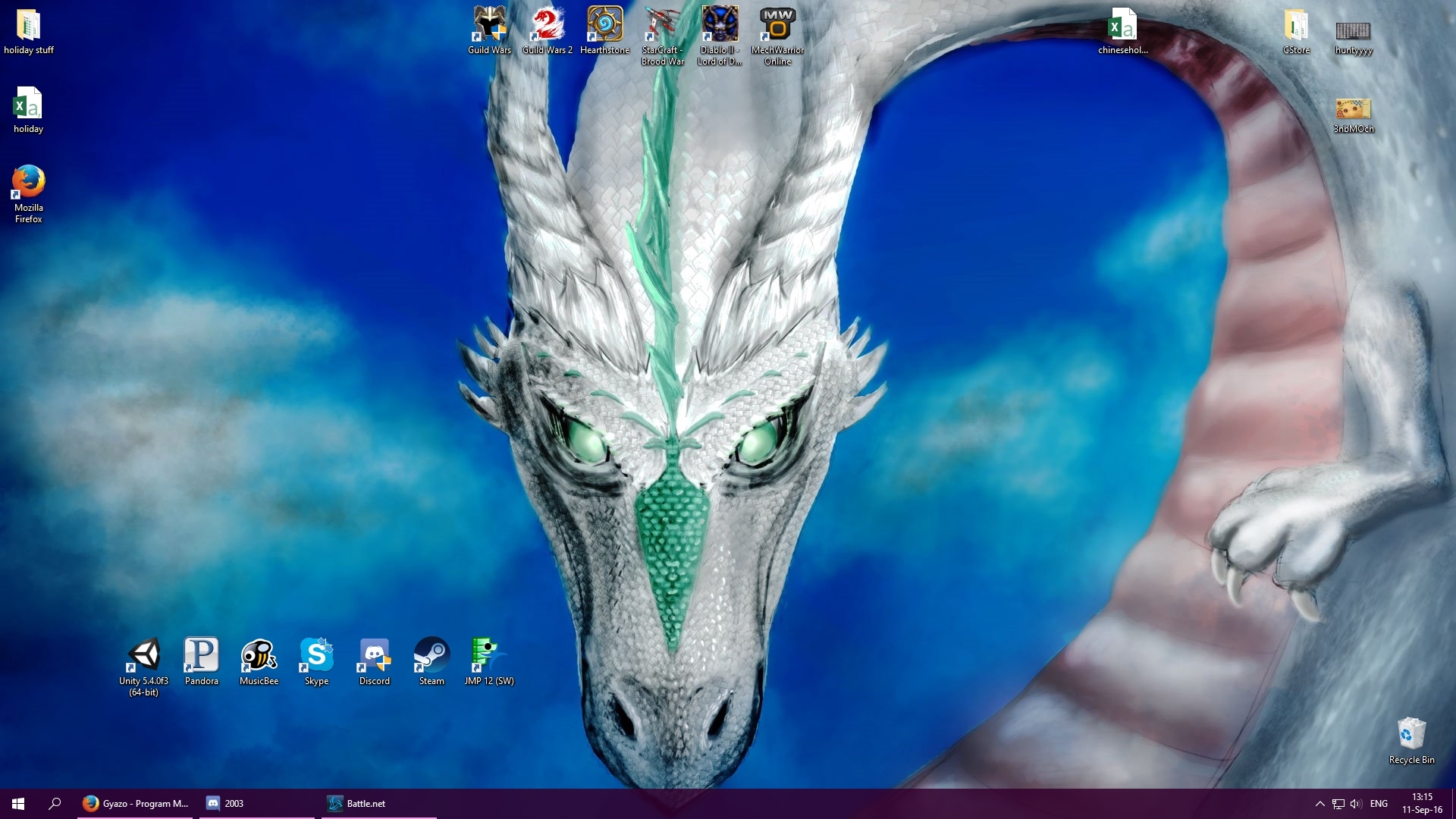
Task: Select the MusicBee desktop shortcut
Action: click(259, 655)
